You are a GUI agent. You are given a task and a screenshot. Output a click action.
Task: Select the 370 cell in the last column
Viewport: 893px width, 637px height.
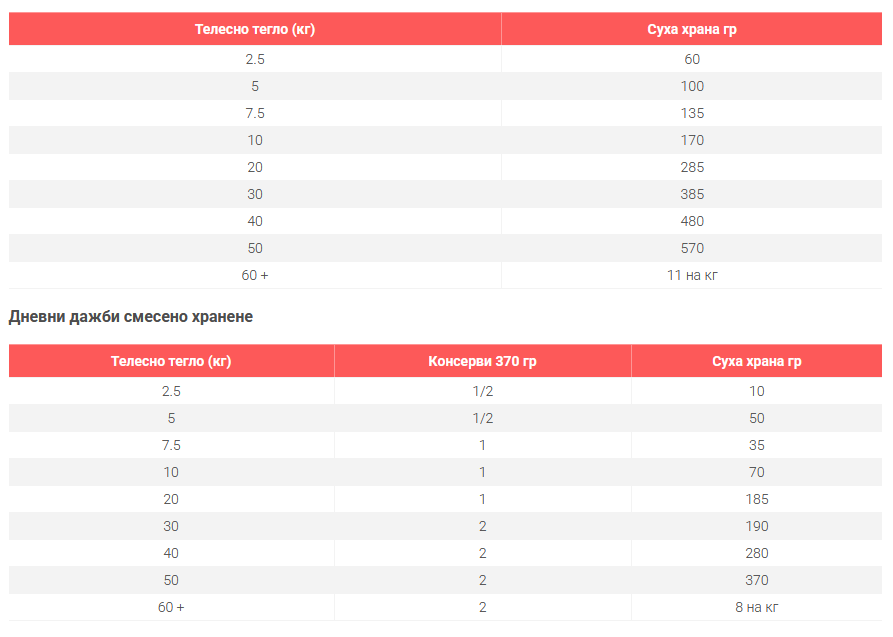pos(756,580)
